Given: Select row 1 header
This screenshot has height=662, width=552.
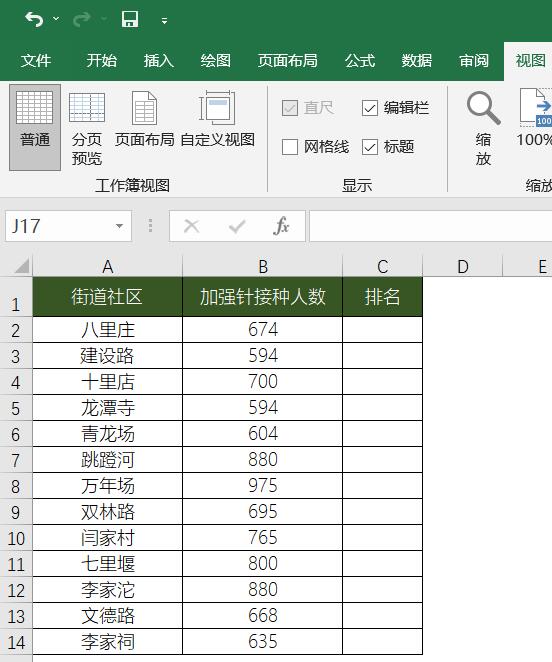Looking at the screenshot, I should 16,297.
